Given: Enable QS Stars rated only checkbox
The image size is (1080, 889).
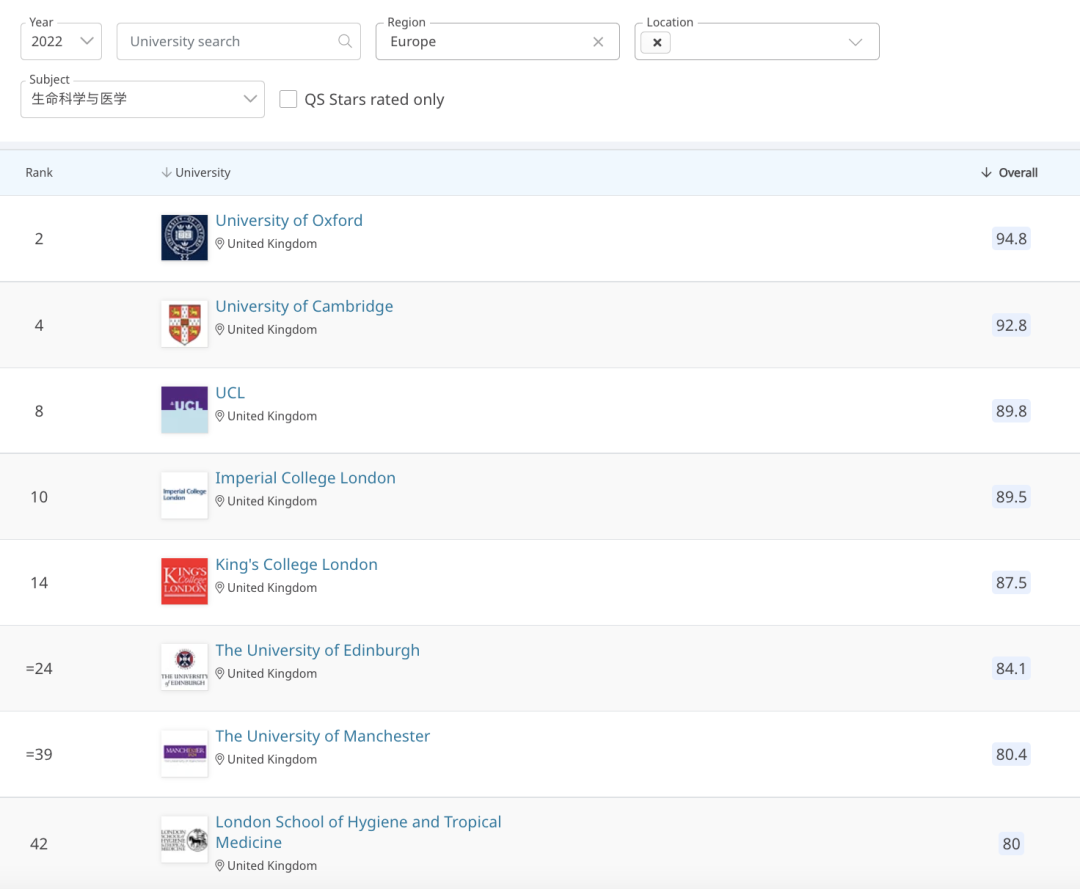Looking at the screenshot, I should [288, 99].
